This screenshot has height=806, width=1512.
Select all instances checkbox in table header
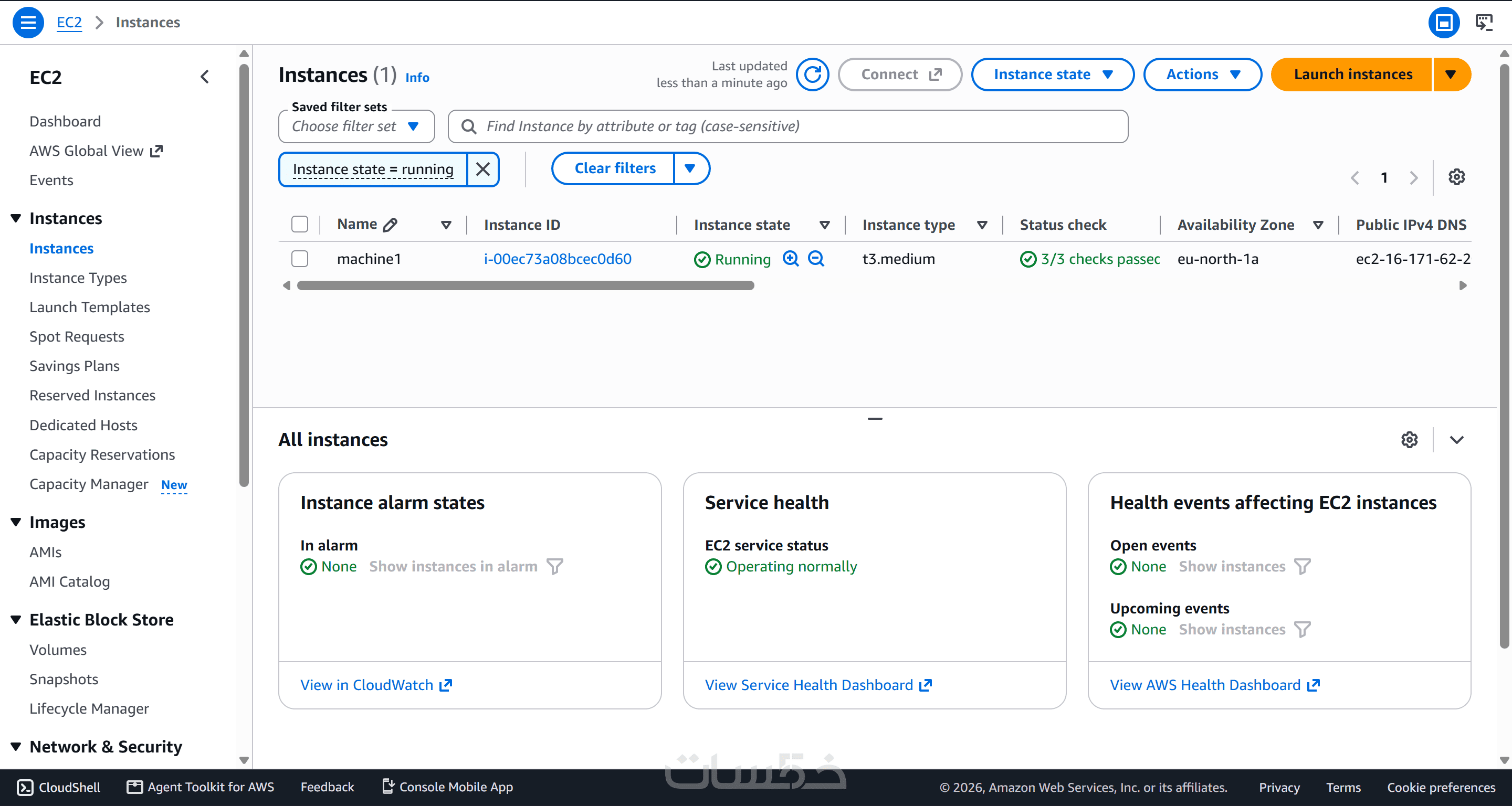point(300,224)
